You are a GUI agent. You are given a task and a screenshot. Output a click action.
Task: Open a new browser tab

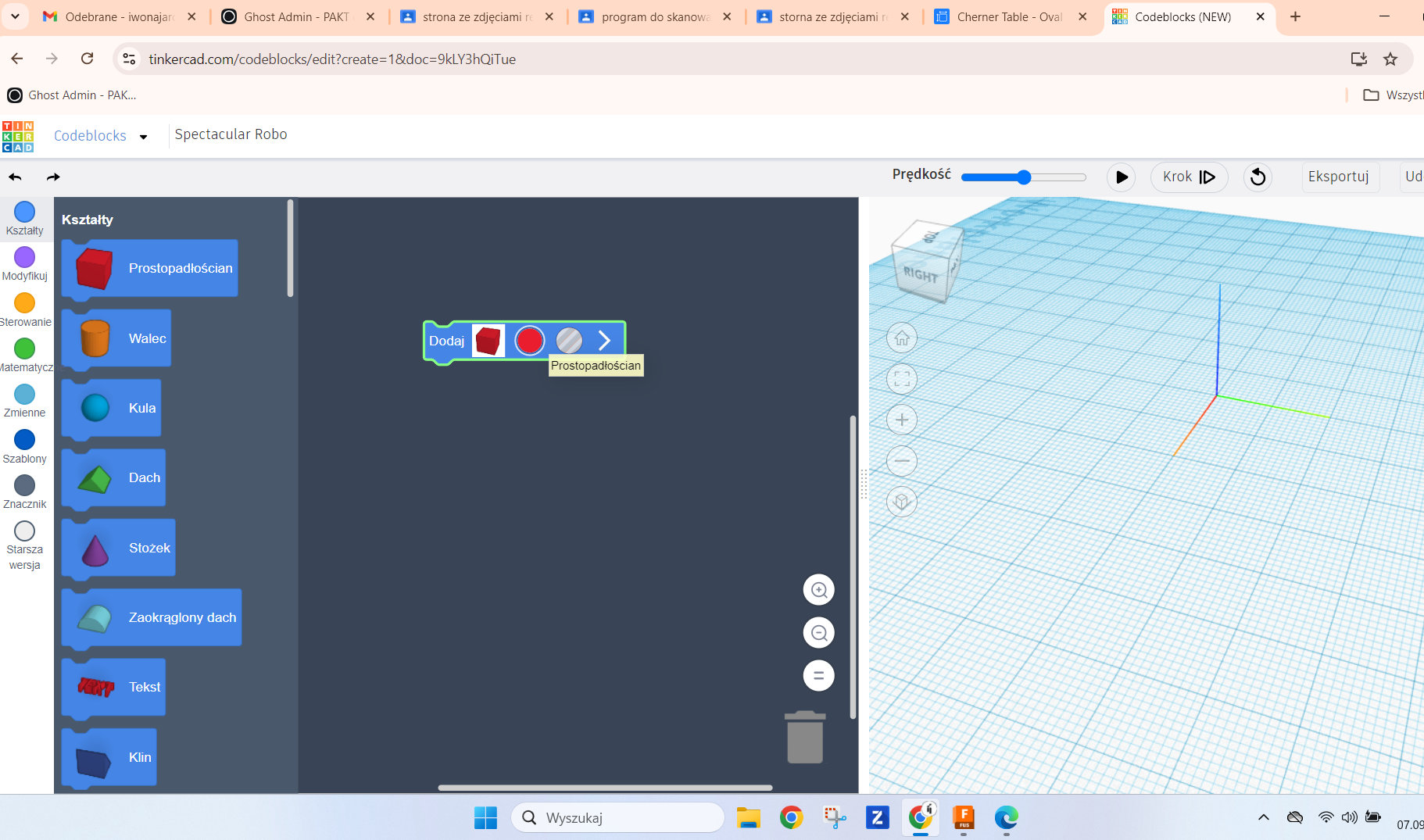[1295, 16]
